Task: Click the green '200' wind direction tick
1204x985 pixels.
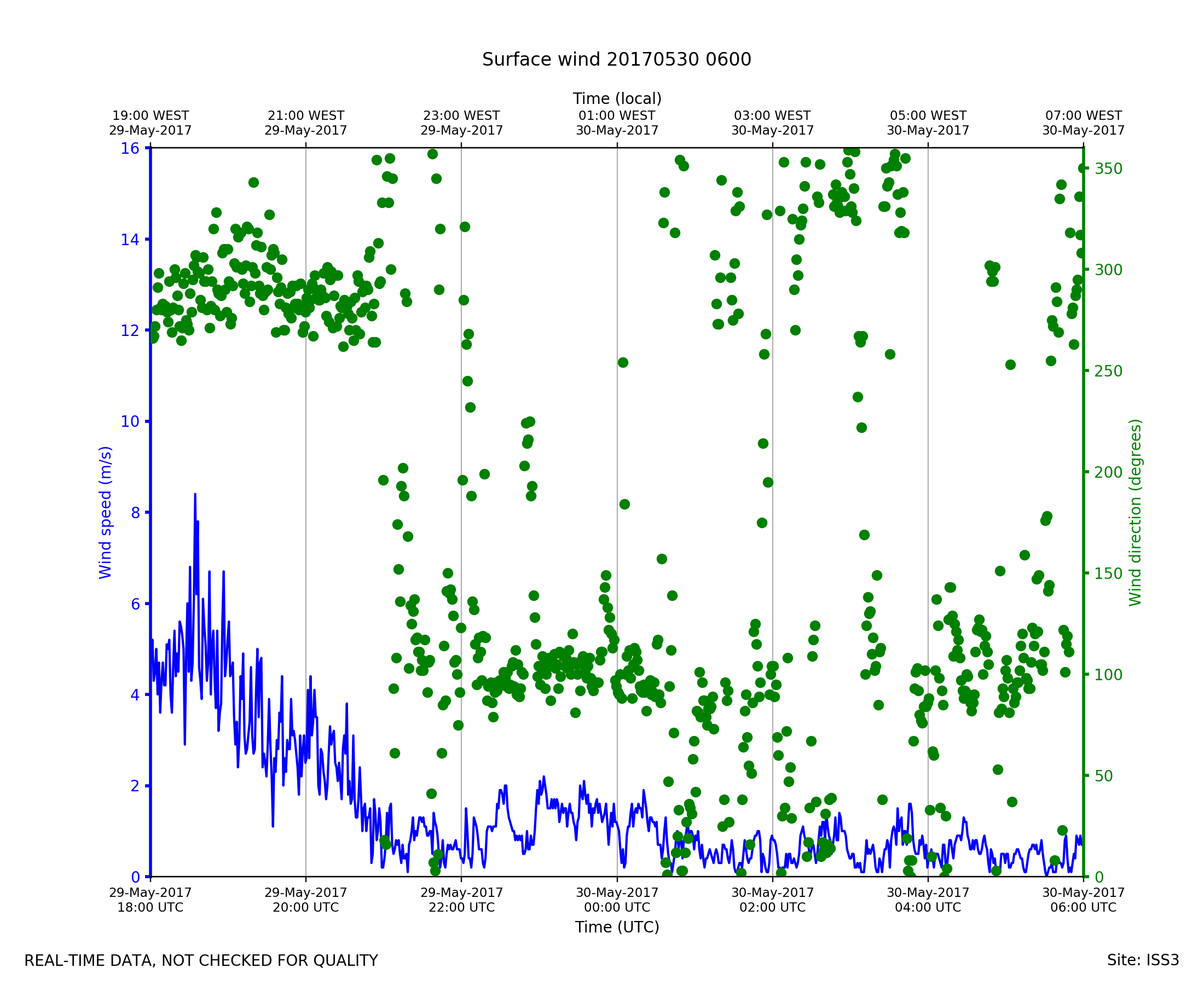Action: click(1108, 473)
